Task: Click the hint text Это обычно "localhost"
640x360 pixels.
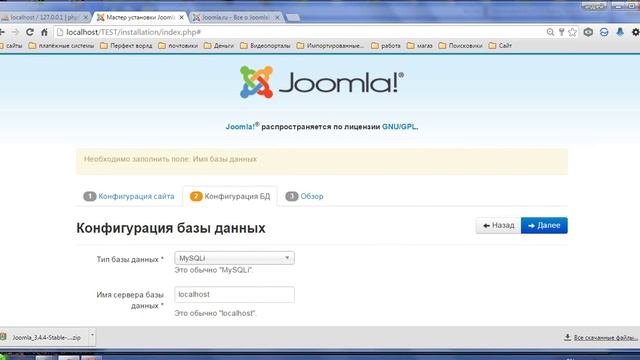Action: pos(215,313)
